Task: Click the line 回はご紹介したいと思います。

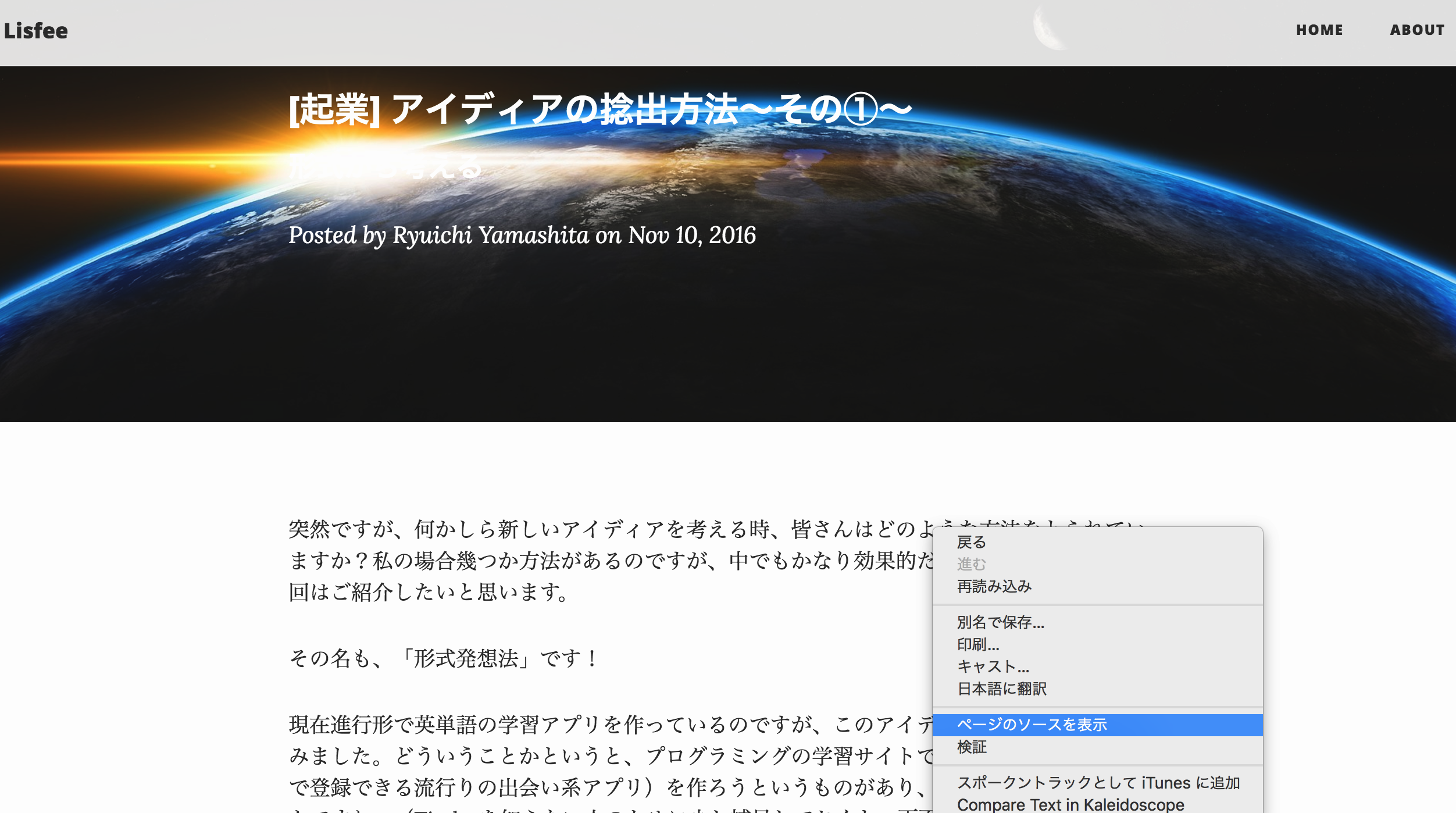Action: (x=429, y=592)
